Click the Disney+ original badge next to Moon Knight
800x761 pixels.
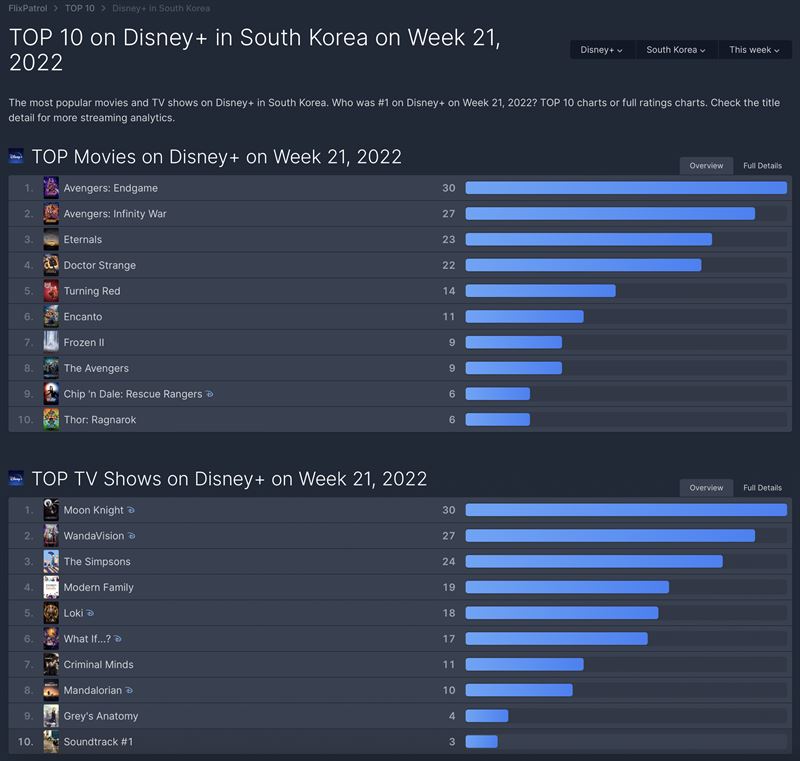pos(131,510)
